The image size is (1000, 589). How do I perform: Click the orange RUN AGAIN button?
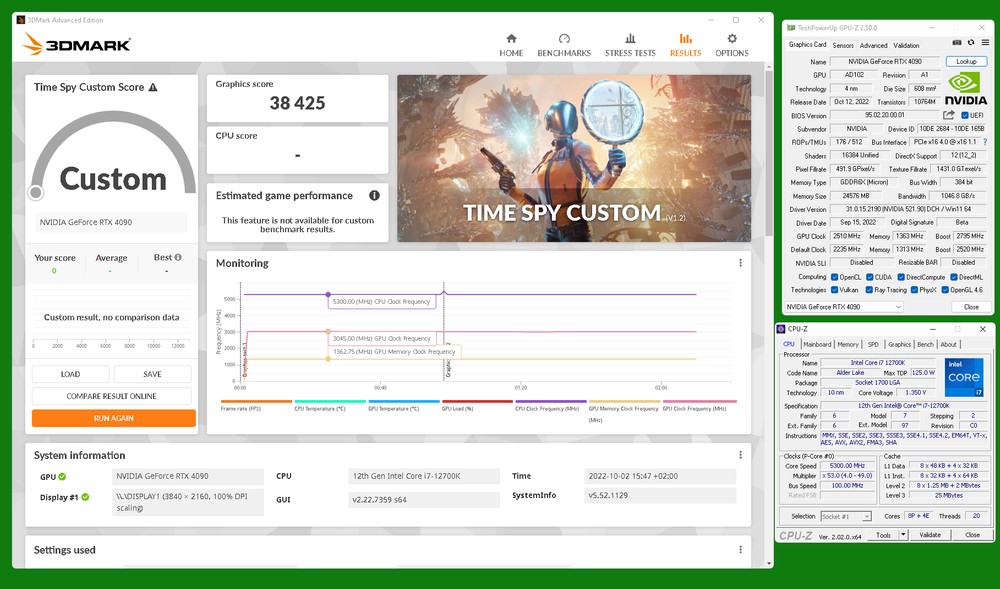[x=114, y=418]
